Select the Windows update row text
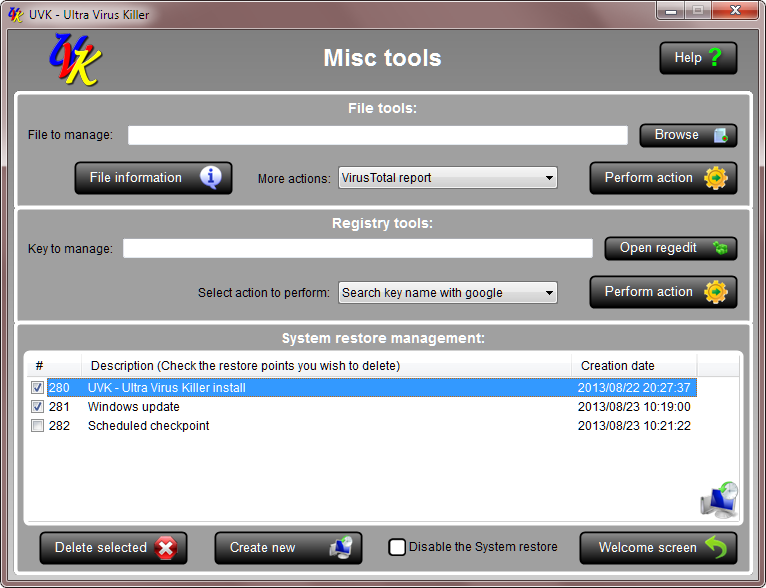 click(x=133, y=406)
